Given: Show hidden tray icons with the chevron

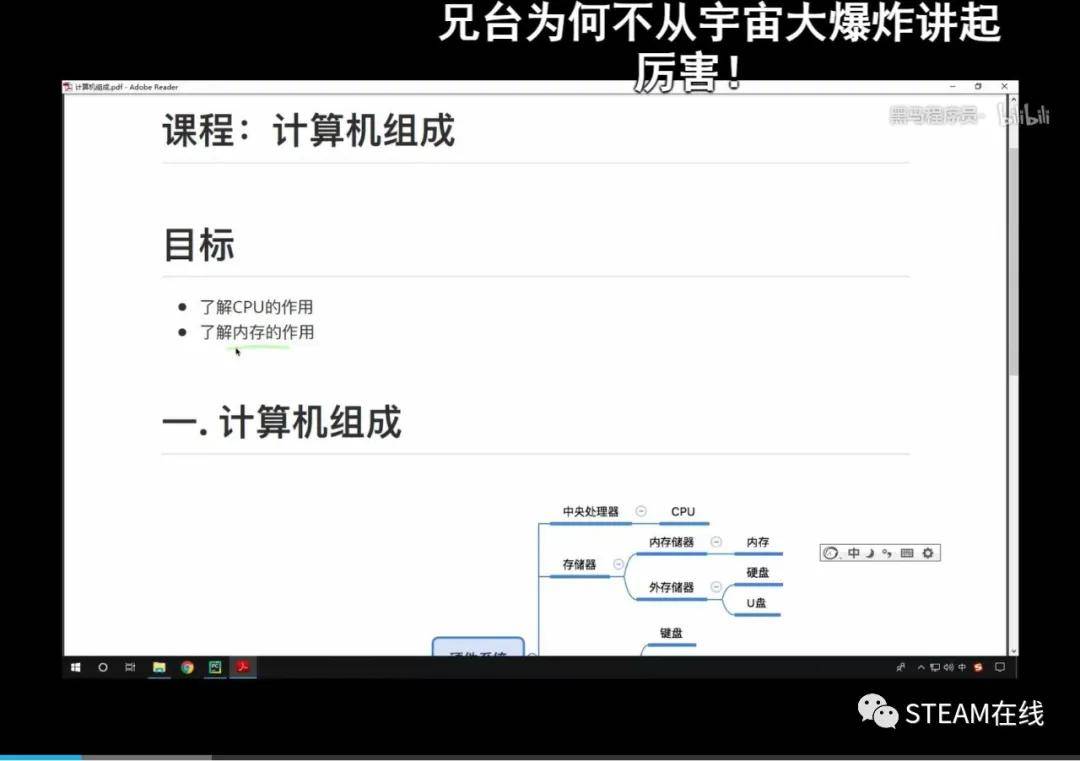Looking at the screenshot, I should (921, 667).
